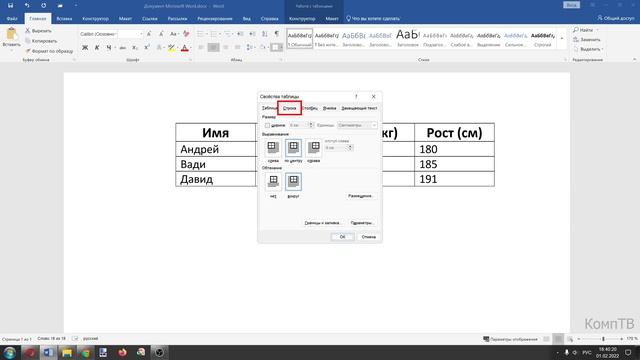Open Word from the Windows taskbar
This screenshot has height=360, width=640.
(x=48, y=352)
